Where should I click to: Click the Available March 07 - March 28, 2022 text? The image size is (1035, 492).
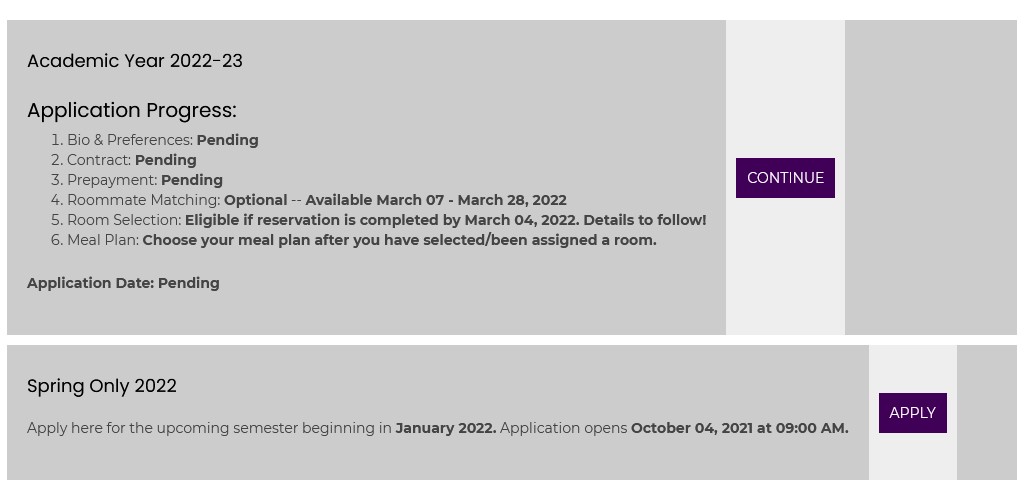pyautogui.click(x=436, y=200)
